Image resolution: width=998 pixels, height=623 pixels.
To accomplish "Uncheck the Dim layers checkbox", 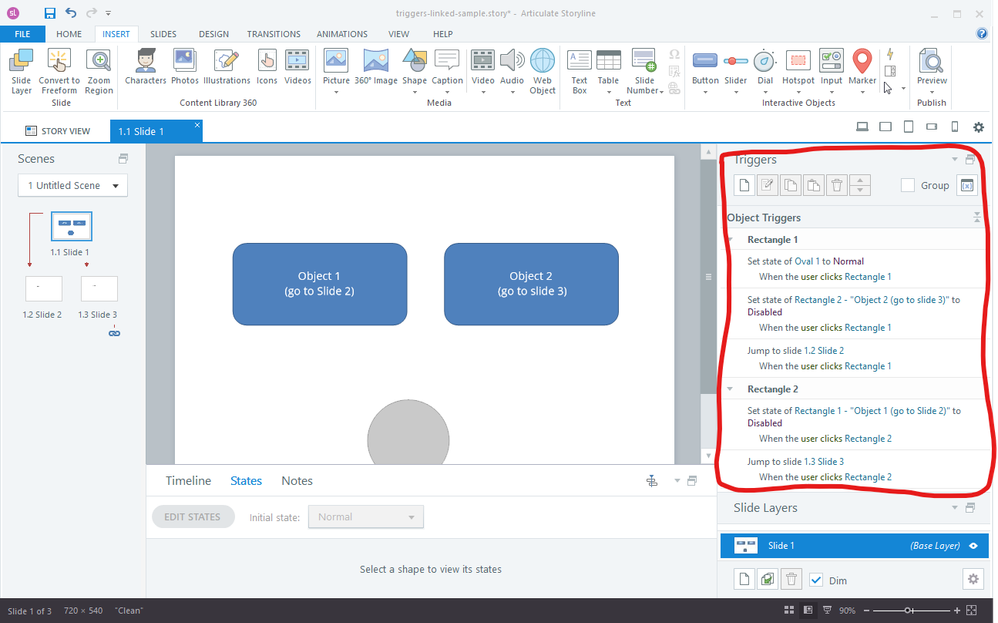I will point(816,580).
